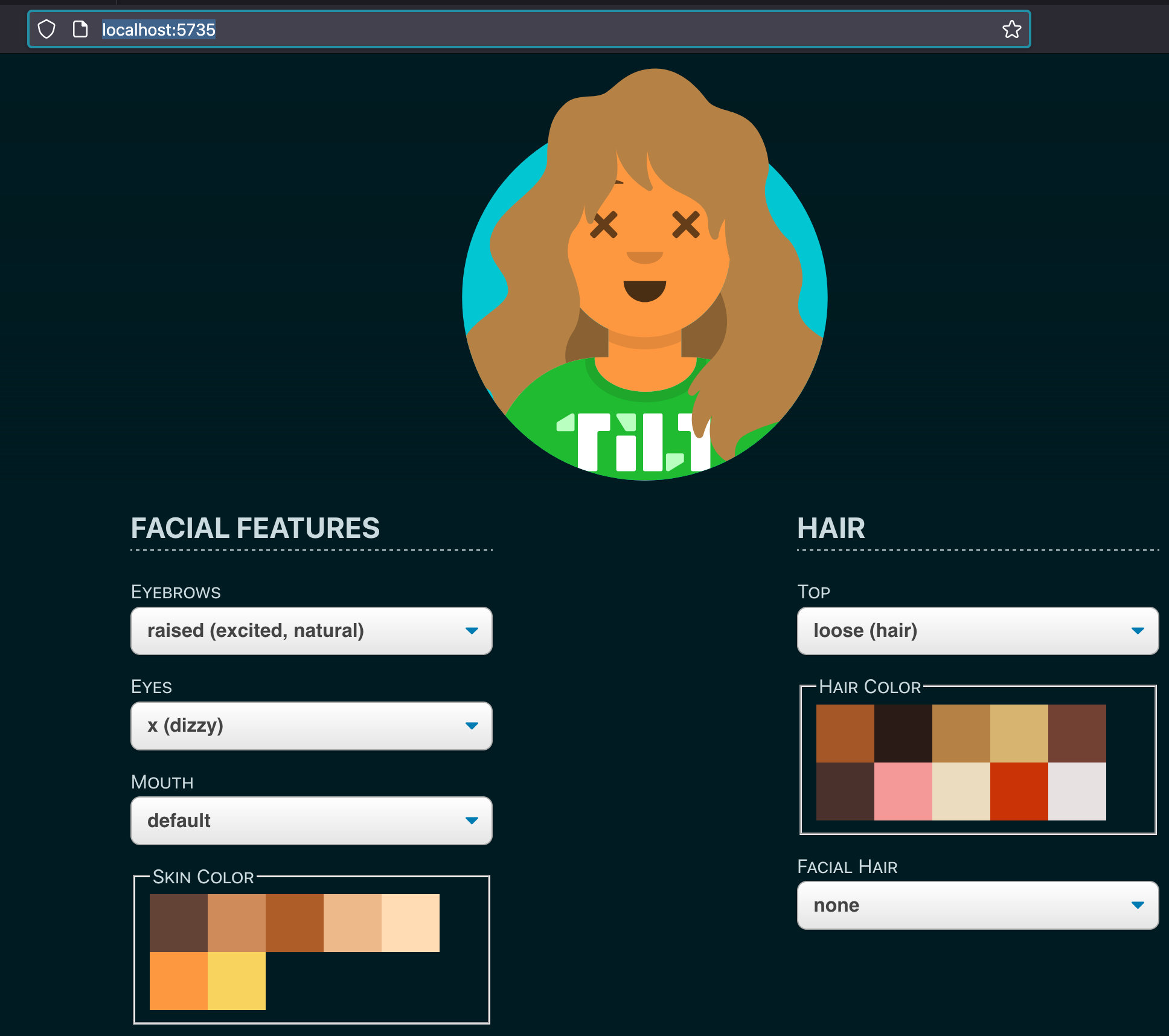Choose the golden blonde hair color swatch
1169x1036 pixels.
pyautogui.click(x=1019, y=733)
